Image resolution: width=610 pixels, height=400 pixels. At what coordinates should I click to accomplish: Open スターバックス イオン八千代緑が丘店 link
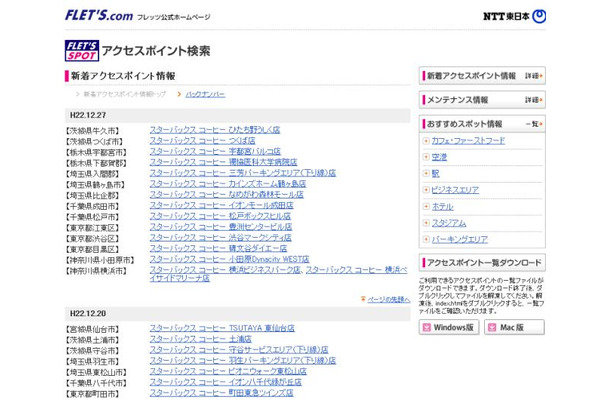click(x=226, y=382)
